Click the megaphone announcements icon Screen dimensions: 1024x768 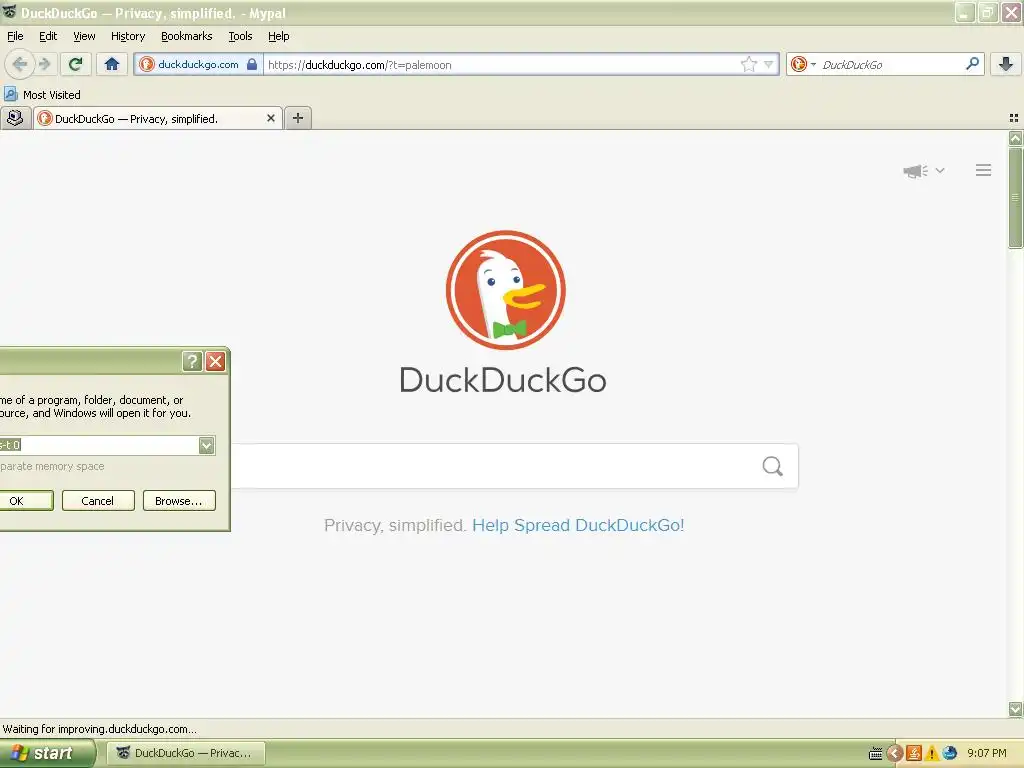click(x=916, y=171)
